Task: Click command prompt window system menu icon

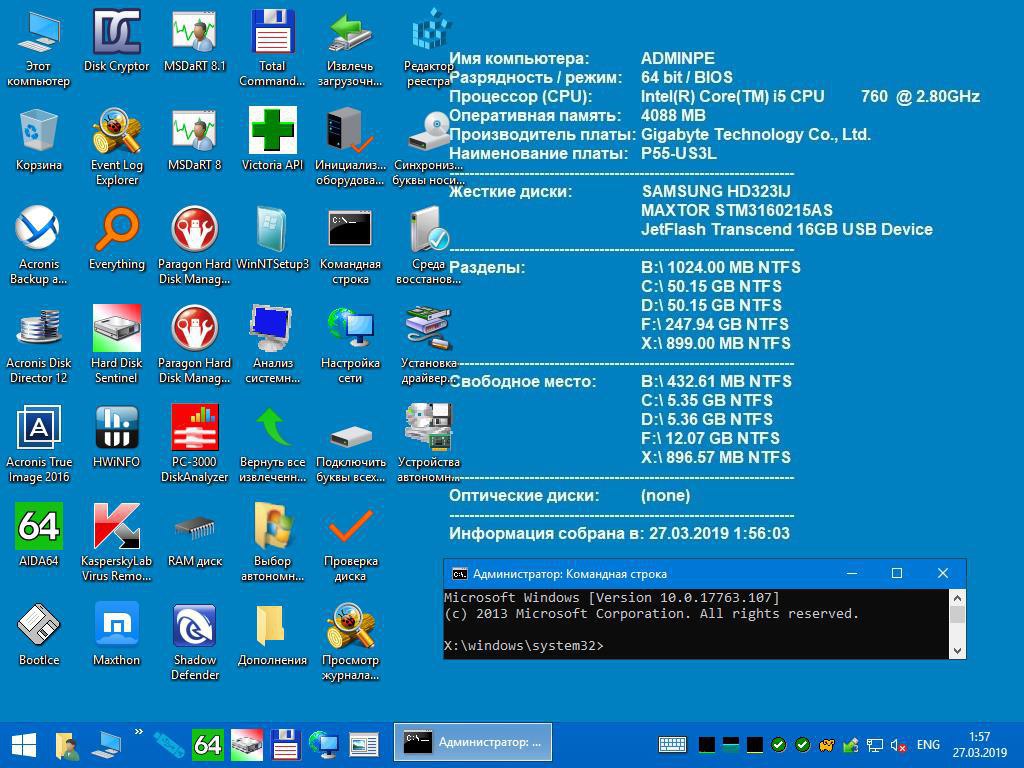Action: point(459,573)
